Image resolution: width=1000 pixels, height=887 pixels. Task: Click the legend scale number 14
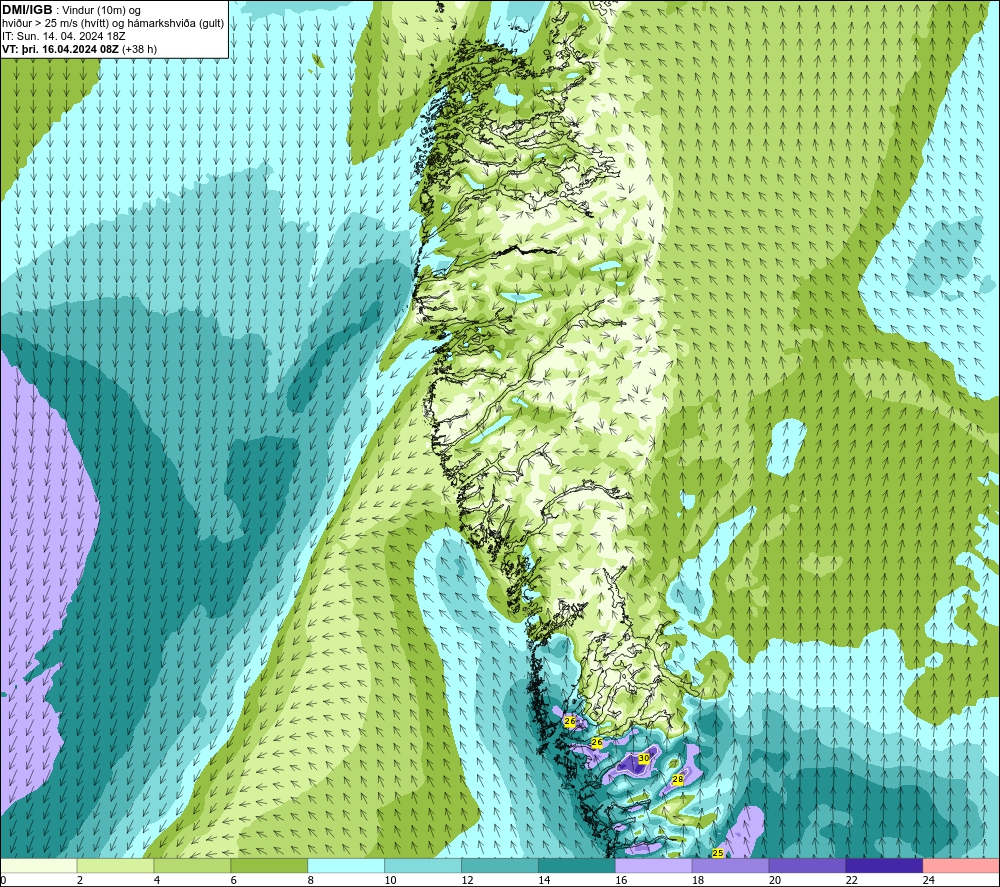coord(544,880)
